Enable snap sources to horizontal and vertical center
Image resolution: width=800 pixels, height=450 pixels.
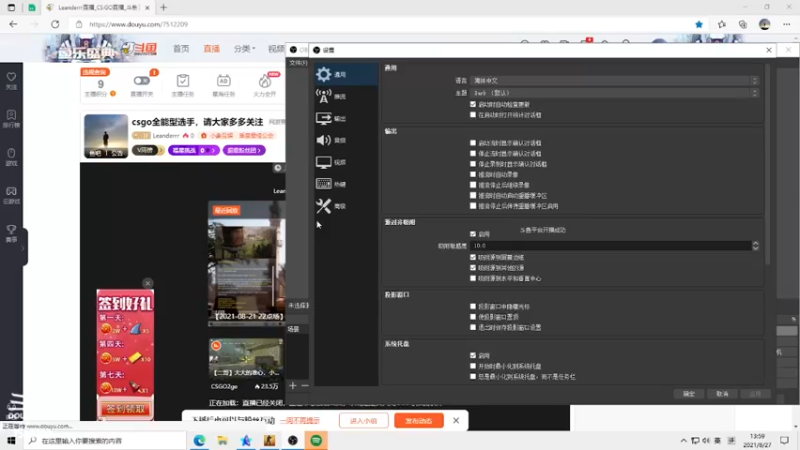point(473,278)
